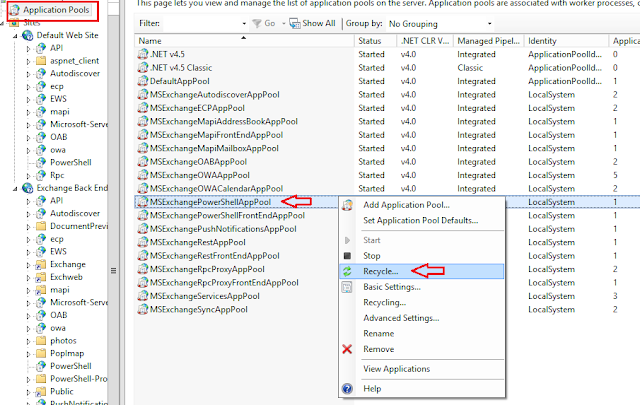Select MSExchangePushNotificationsAppPool row
Image resolution: width=640 pixels, height=405 pixels.
click(223, 229)
